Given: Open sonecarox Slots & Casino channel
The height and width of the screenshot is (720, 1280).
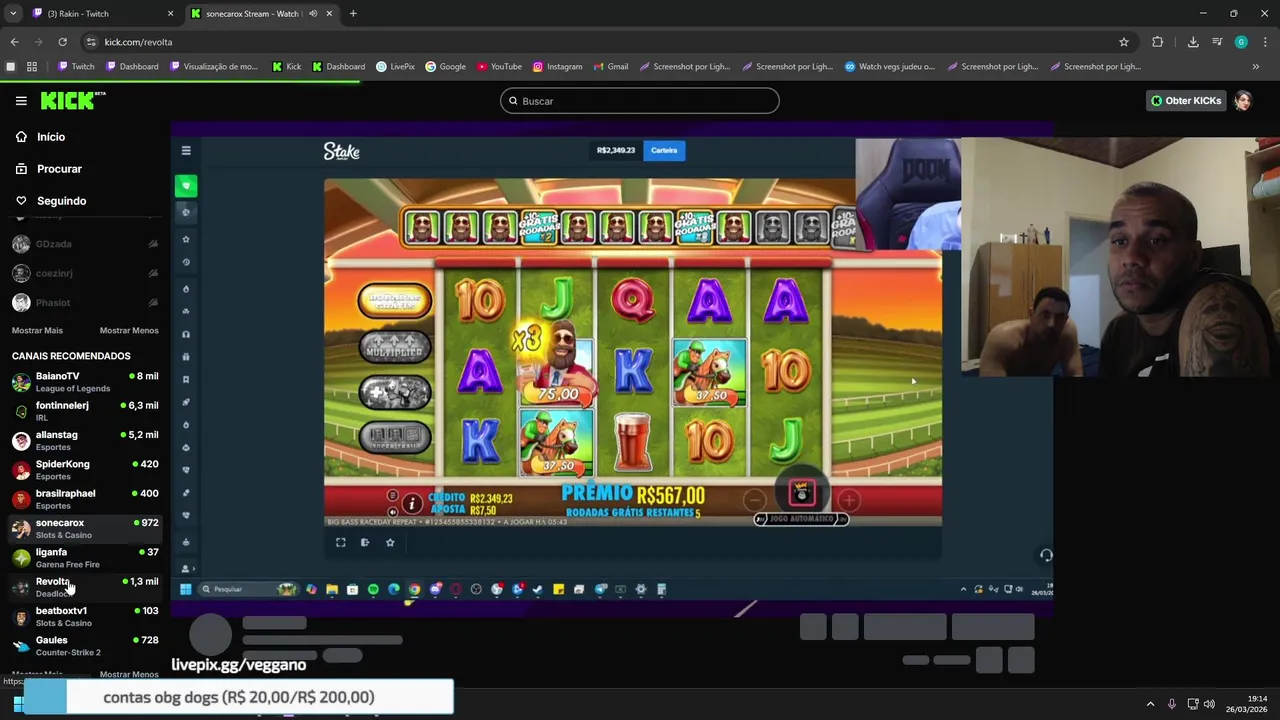Looking at the screenshot, I should point(85,528).
